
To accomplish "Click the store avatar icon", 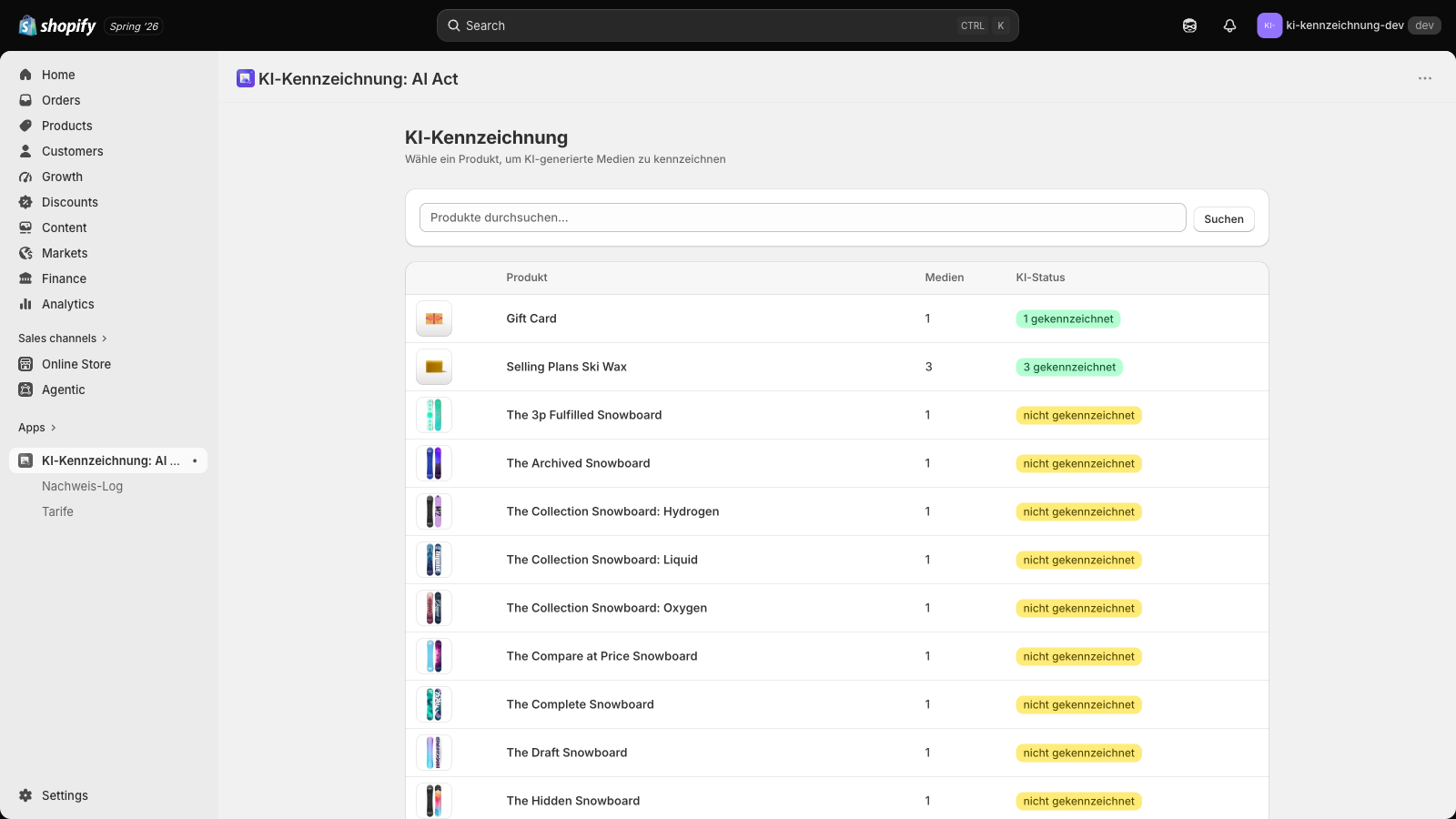I will coord(1269,25).
